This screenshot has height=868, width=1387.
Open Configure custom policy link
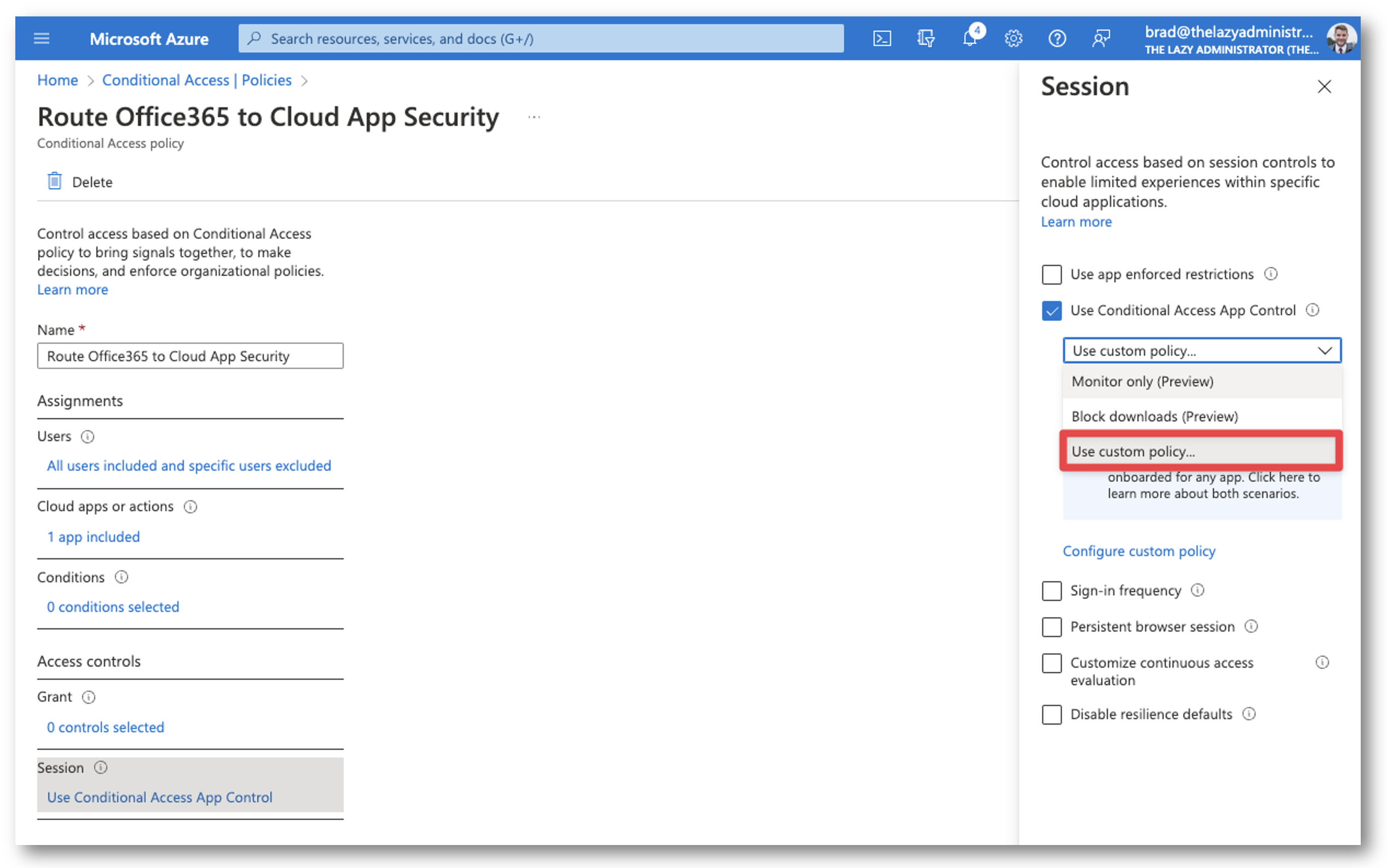point(1139,551)
